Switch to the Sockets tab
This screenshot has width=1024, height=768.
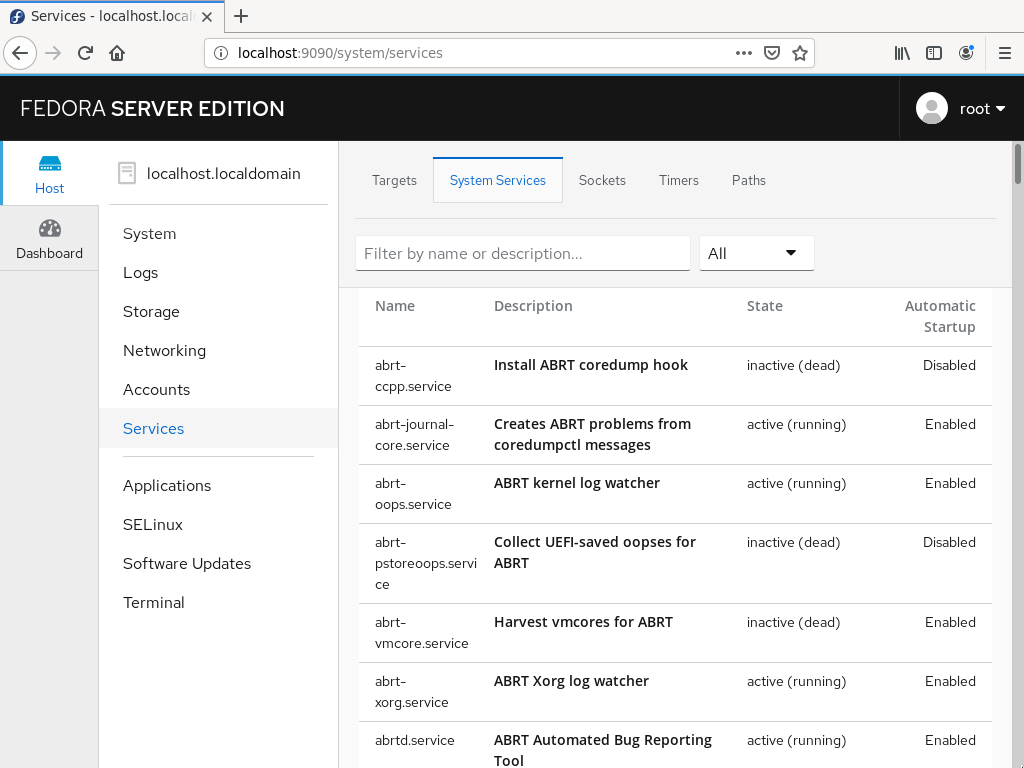[602, 180]
